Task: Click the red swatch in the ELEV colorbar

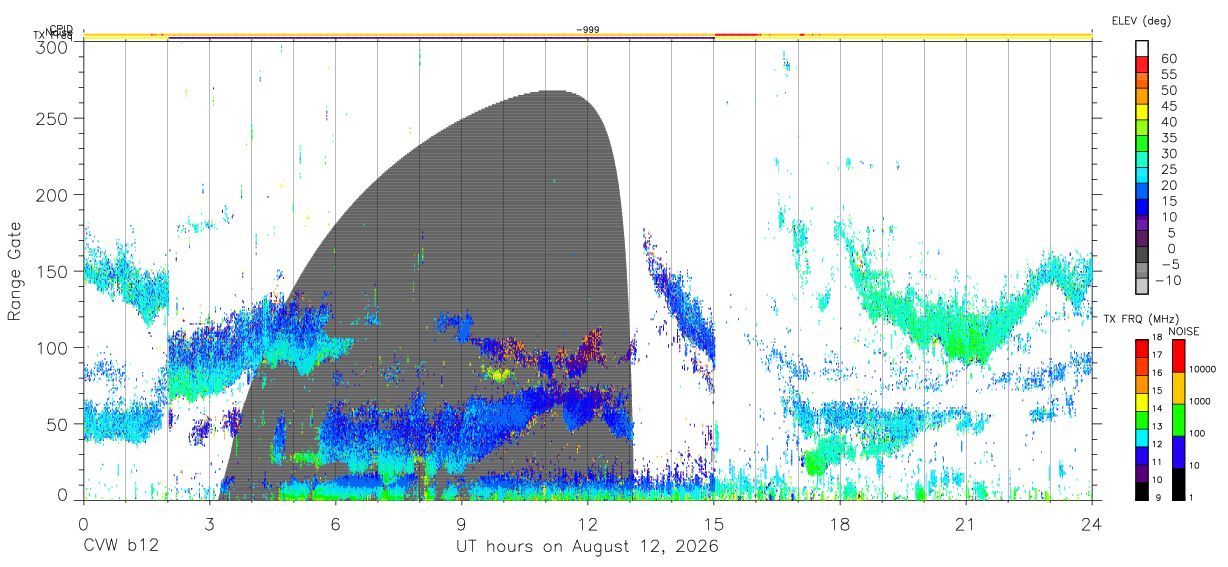Action: pos(1143,65)
